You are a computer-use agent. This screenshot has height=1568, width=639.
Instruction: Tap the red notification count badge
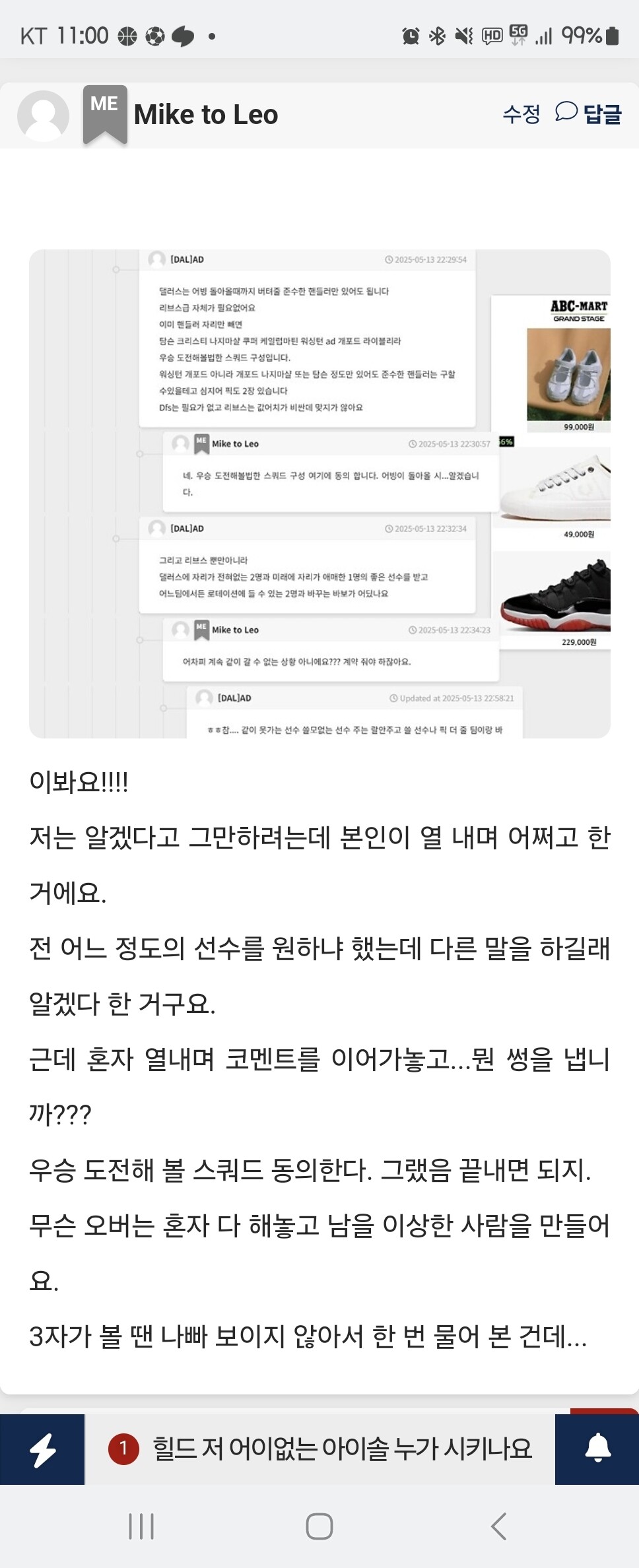pos(123,1449)
